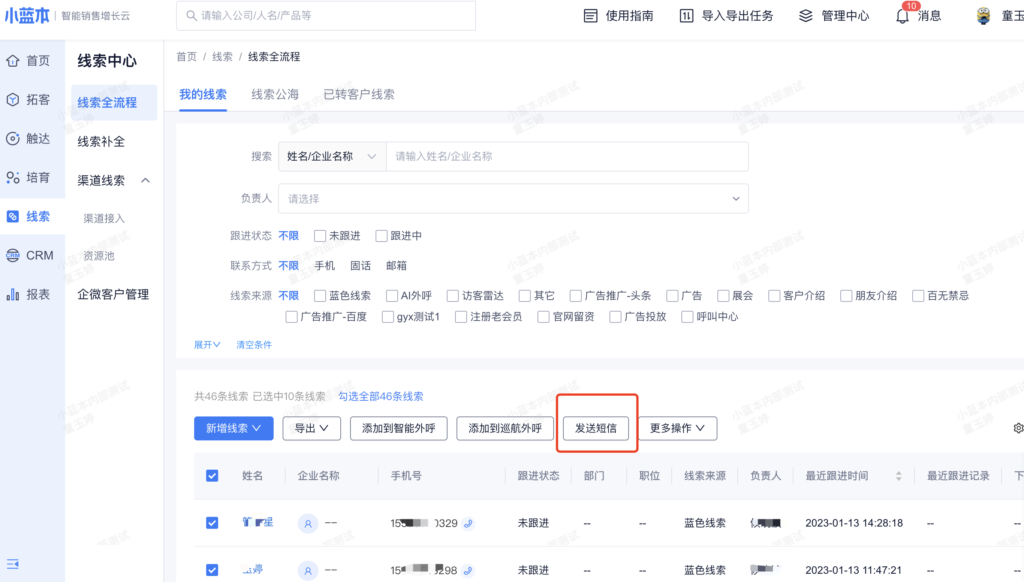Expand the 更多操作 dropdown
Screen dimensions: 1024x582
pos(677,428)
